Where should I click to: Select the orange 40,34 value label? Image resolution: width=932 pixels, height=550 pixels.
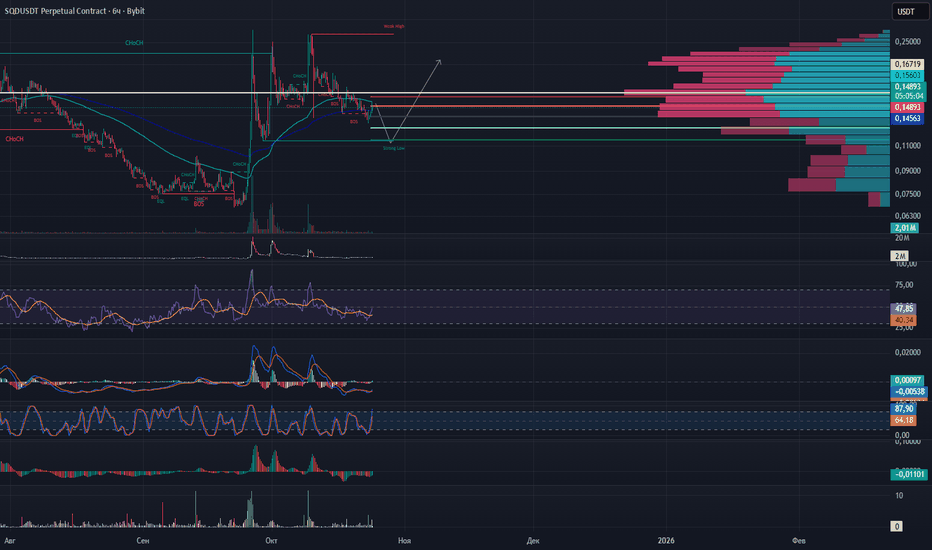(x=903, y=320)
